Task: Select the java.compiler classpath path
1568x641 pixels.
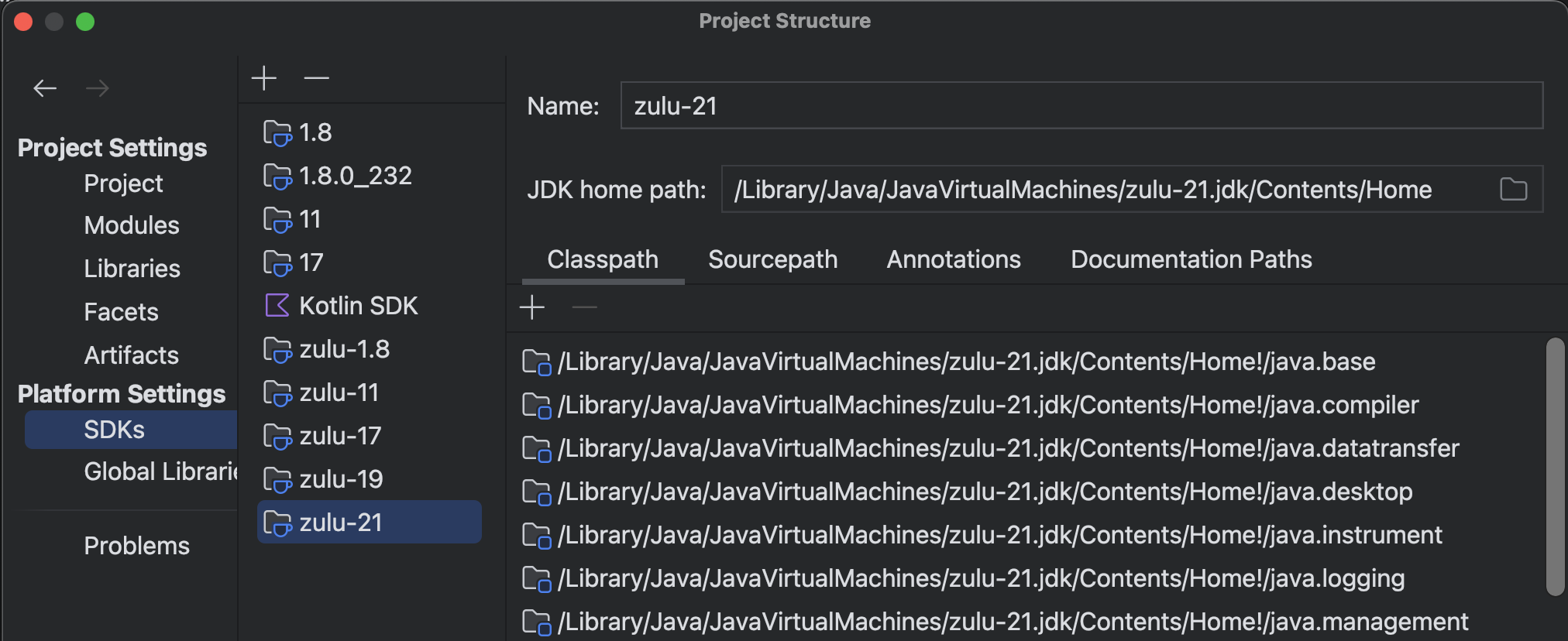Action: [x=988, y=405]
